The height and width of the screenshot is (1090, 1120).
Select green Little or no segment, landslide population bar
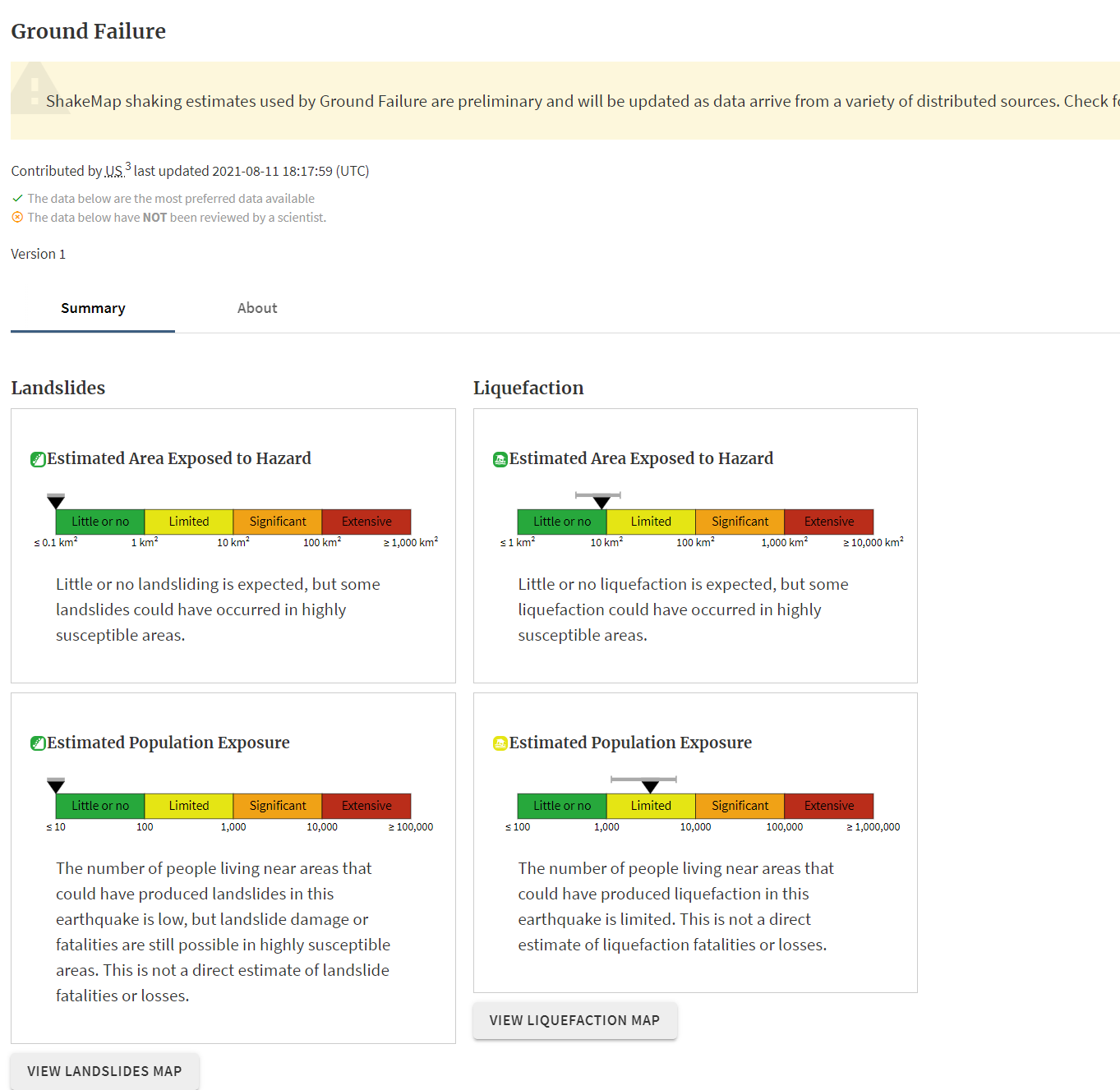point(100,806)
